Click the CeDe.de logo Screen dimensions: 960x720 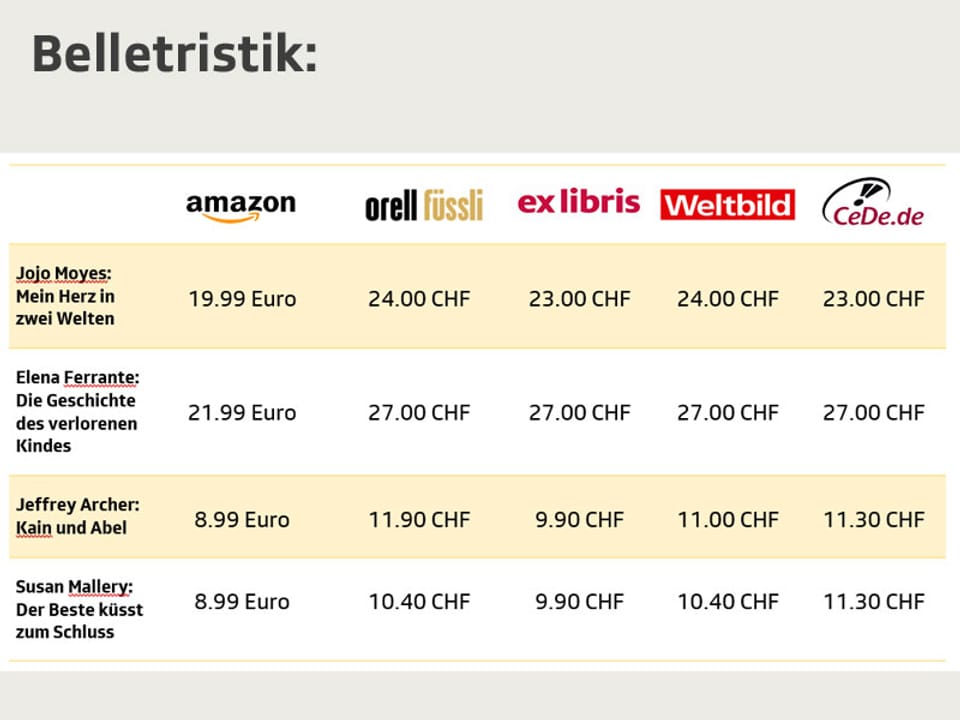[x=873, y=203]
